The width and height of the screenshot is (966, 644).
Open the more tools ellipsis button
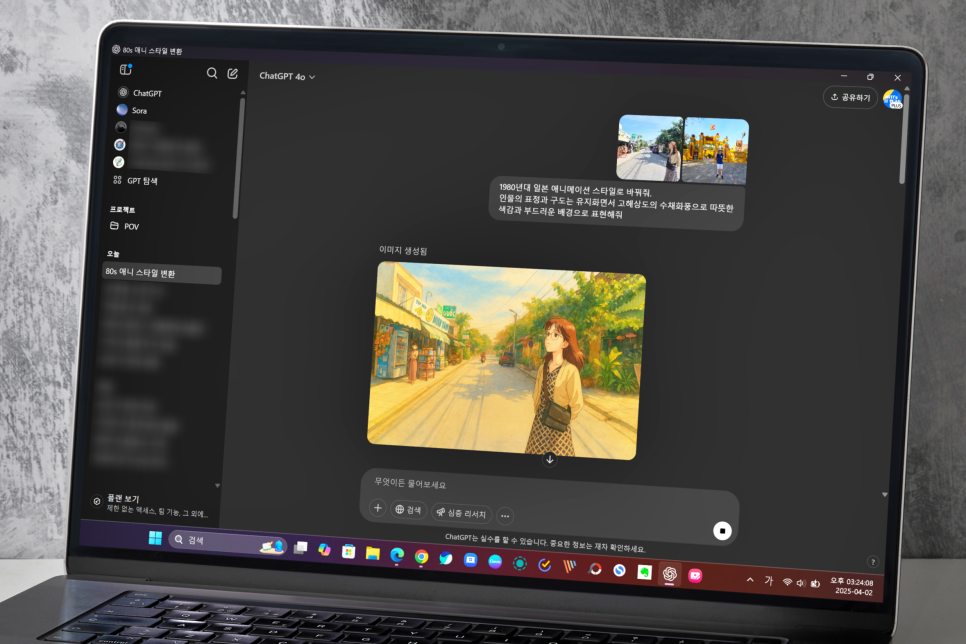coord(505,516)
